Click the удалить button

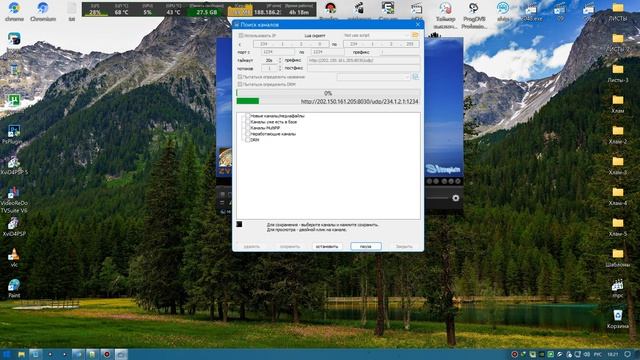tap(251, 246)
